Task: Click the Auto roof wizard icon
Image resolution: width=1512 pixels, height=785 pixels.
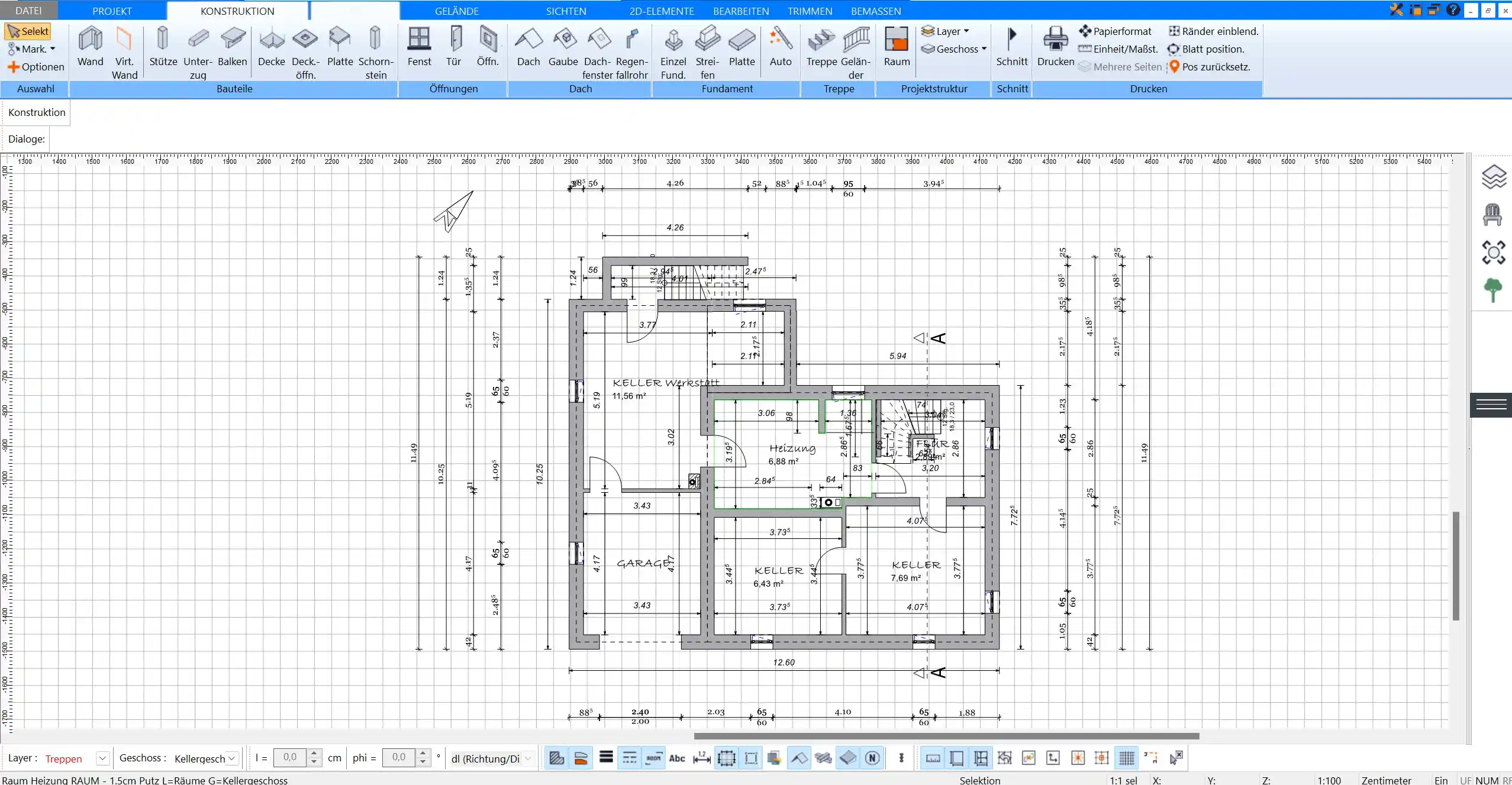Action: [781, 47]
